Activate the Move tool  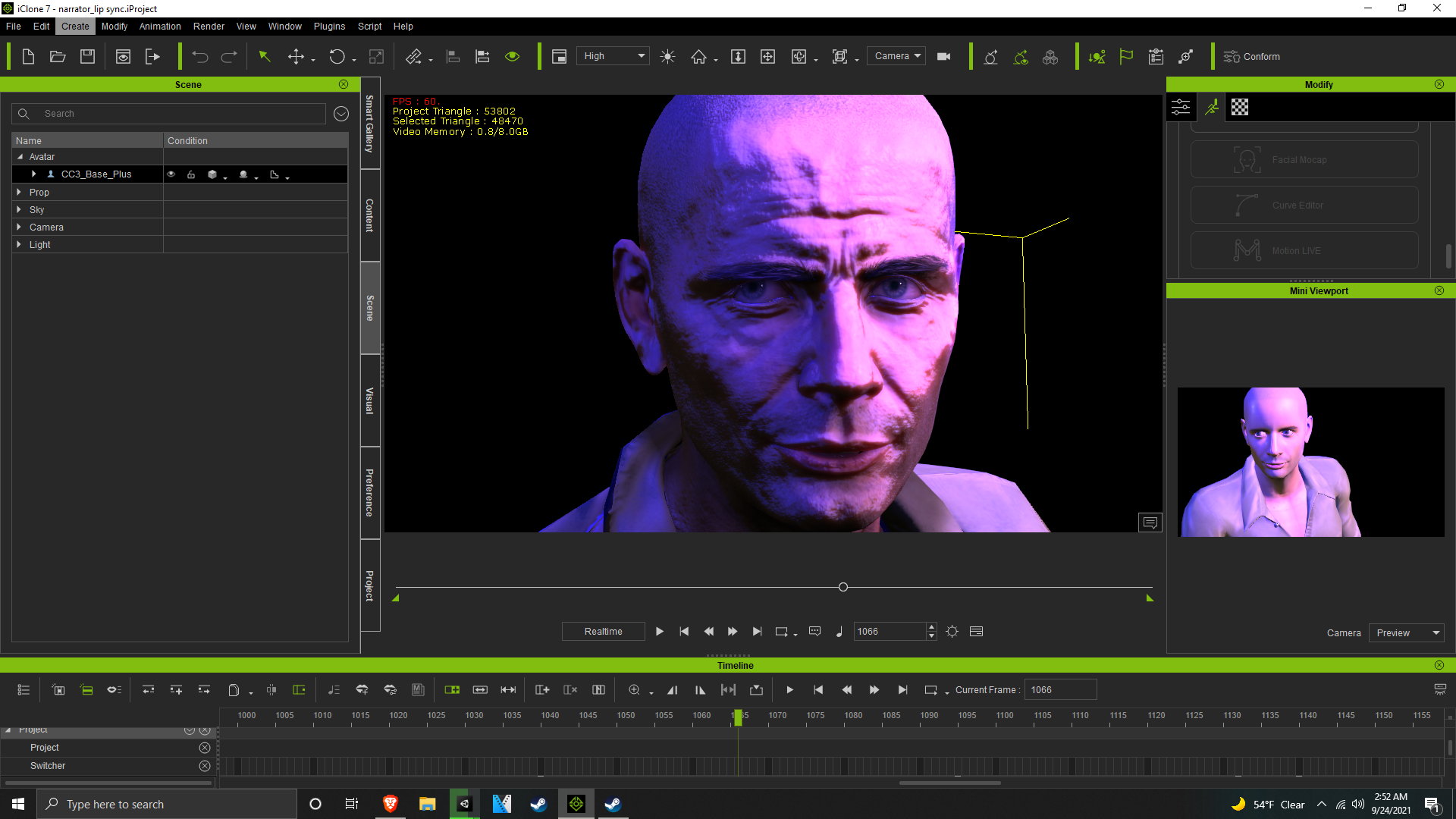(x=296, y=57)
